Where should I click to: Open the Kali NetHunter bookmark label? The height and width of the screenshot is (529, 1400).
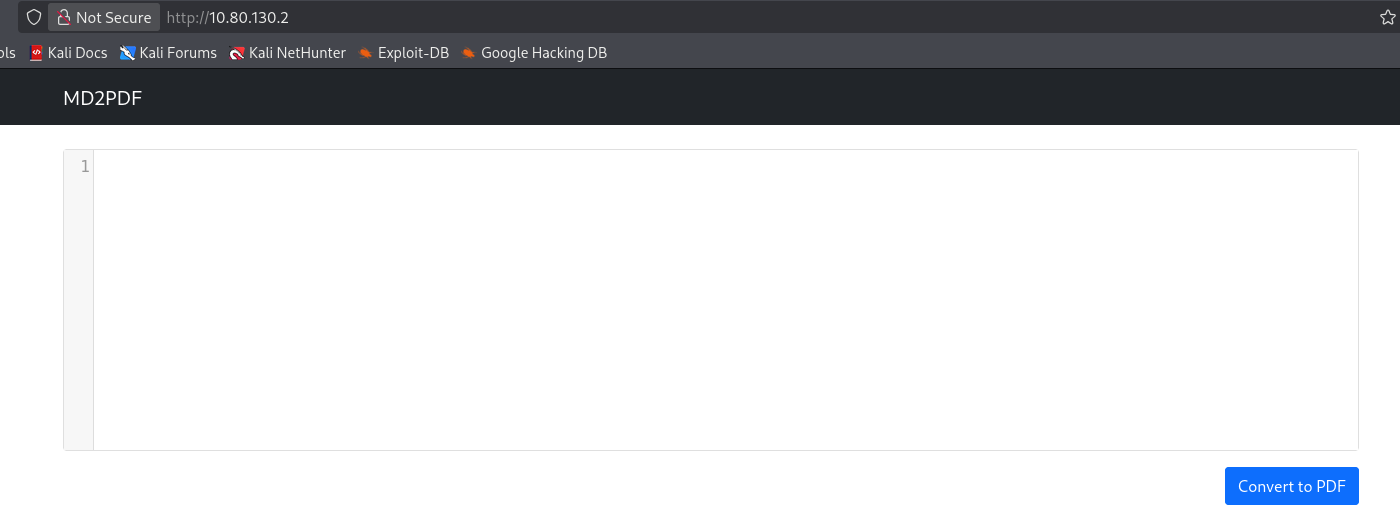click(297, 53)
